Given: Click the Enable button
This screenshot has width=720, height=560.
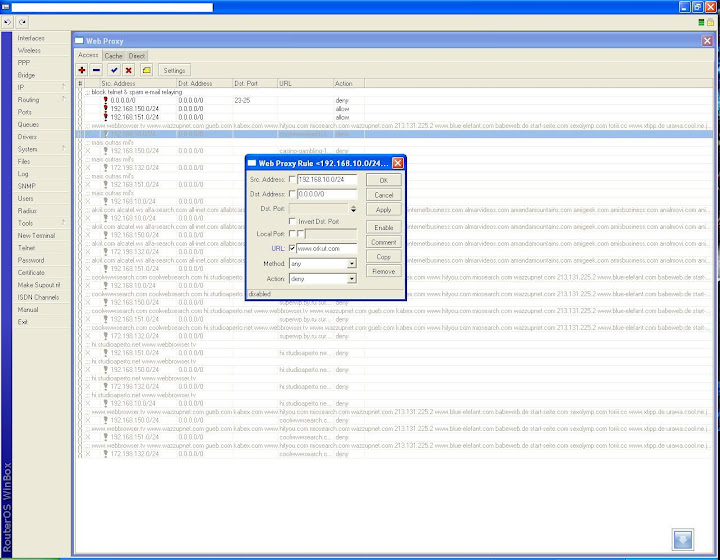Looking at the screenshot, I should 384,228.
